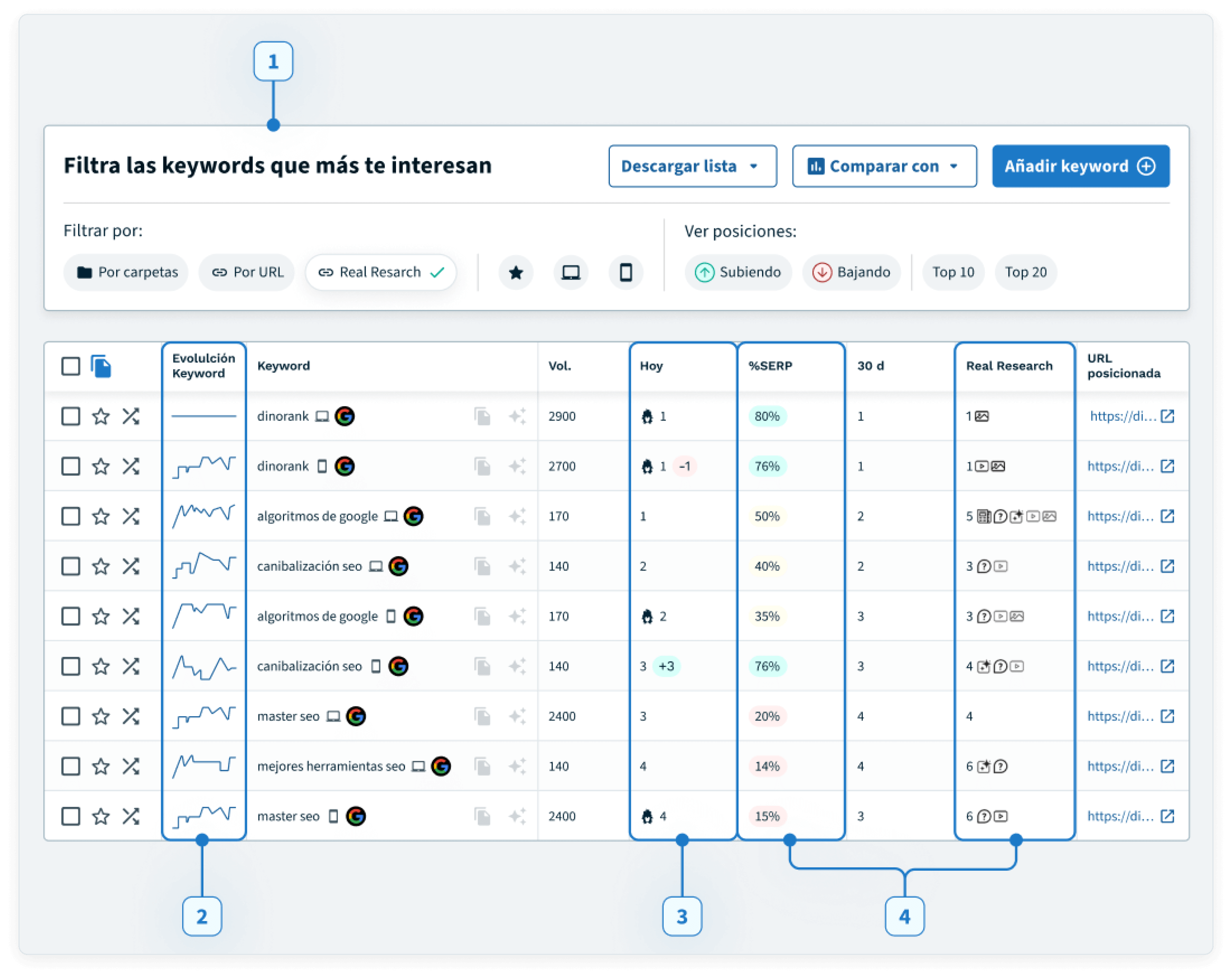Click the Añadir keyword button

point(1080,166)
